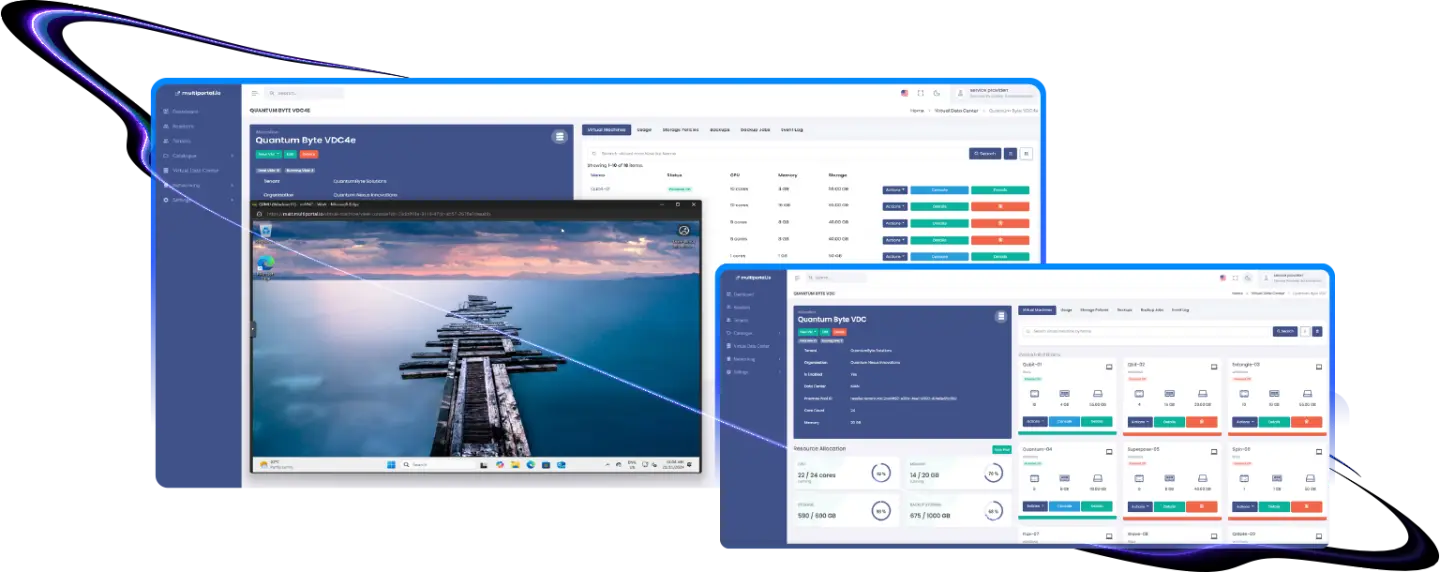Click console monitor icon on Qubit-01 card
Screen dimensions: 1440x572
tap(1110, 366)
